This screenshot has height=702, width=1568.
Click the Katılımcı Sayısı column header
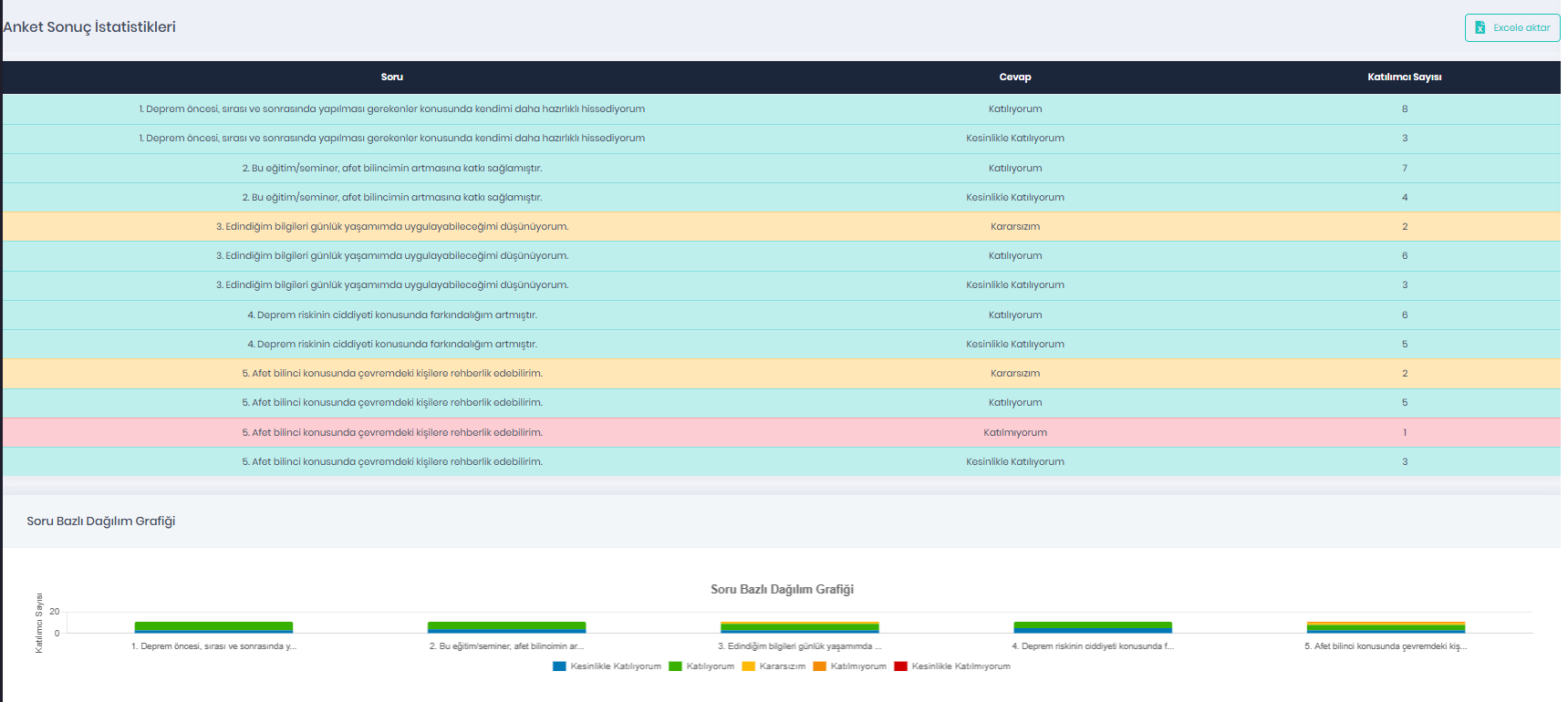tap(1404, 77)
